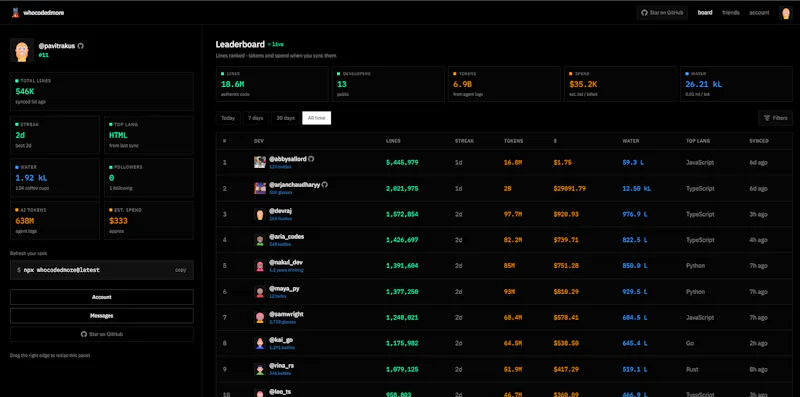Screen dimensions: 800x397
Task: Open the @rina_rs profile link
Action: click(x=281, y=366)
